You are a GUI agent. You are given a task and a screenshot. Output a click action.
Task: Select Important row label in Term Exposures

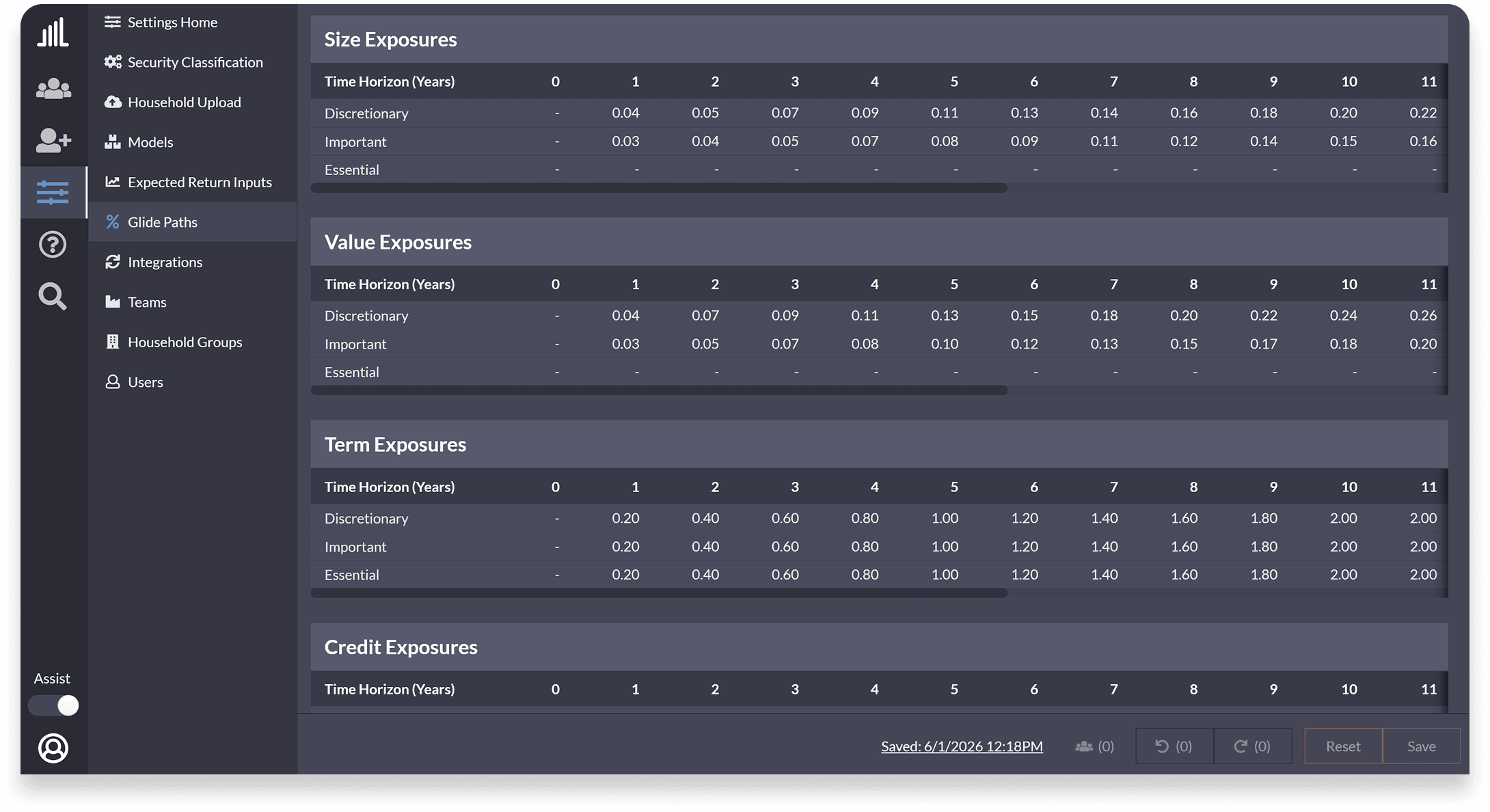click(x=355, y=547)
